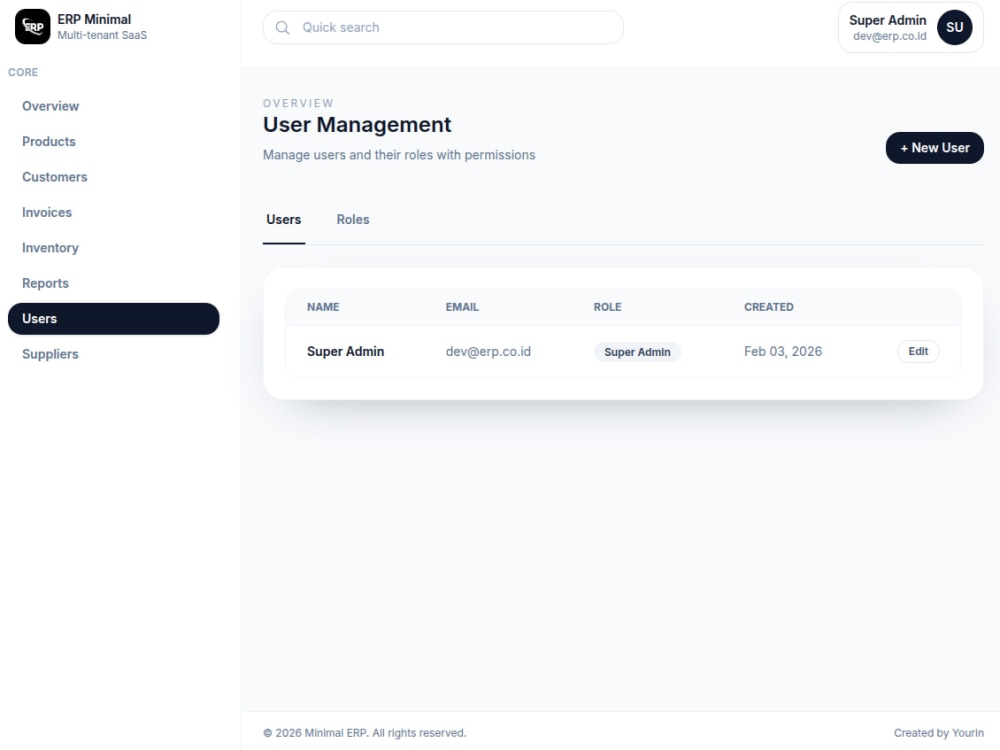Viewport: 1000px width, 750px height.
Task: Click the Super Admin role badge
Action: click(x=637, y=352)
